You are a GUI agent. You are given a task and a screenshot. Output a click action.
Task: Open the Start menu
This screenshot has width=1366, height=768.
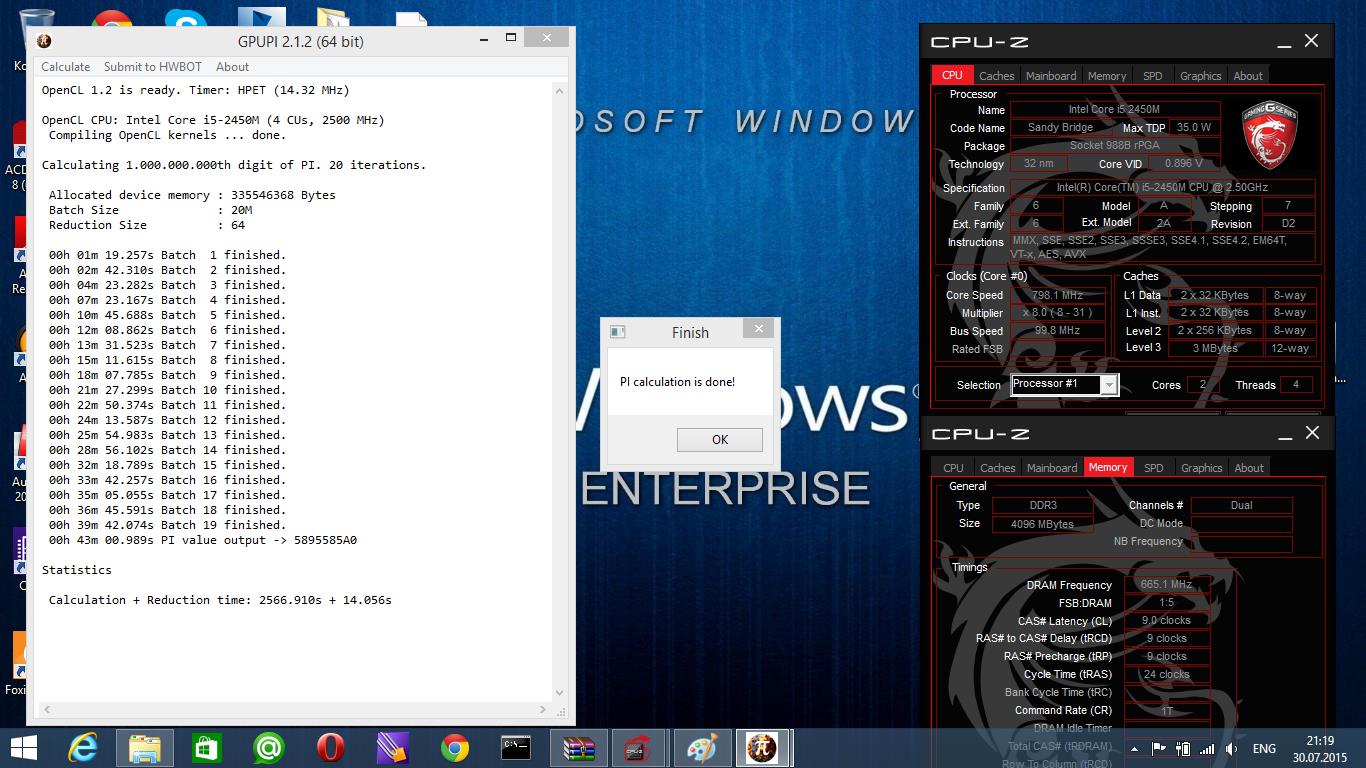[x=23, y=748]
